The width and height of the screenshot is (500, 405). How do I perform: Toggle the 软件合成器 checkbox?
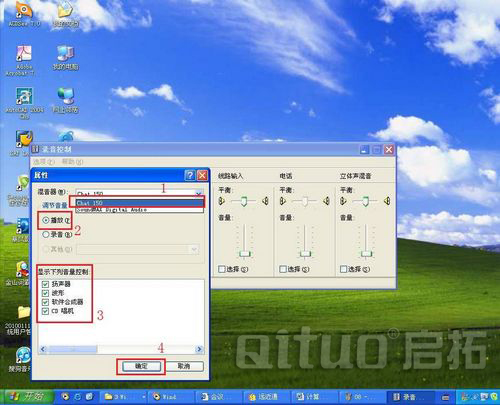45,302
